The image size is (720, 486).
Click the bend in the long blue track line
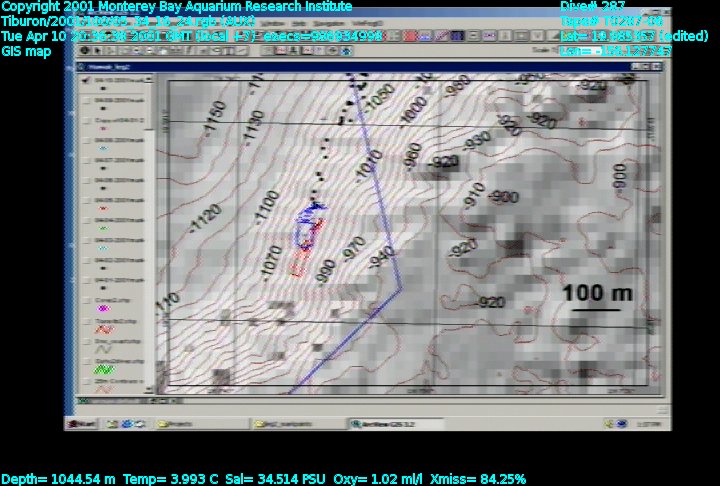[x=401, y=289]
